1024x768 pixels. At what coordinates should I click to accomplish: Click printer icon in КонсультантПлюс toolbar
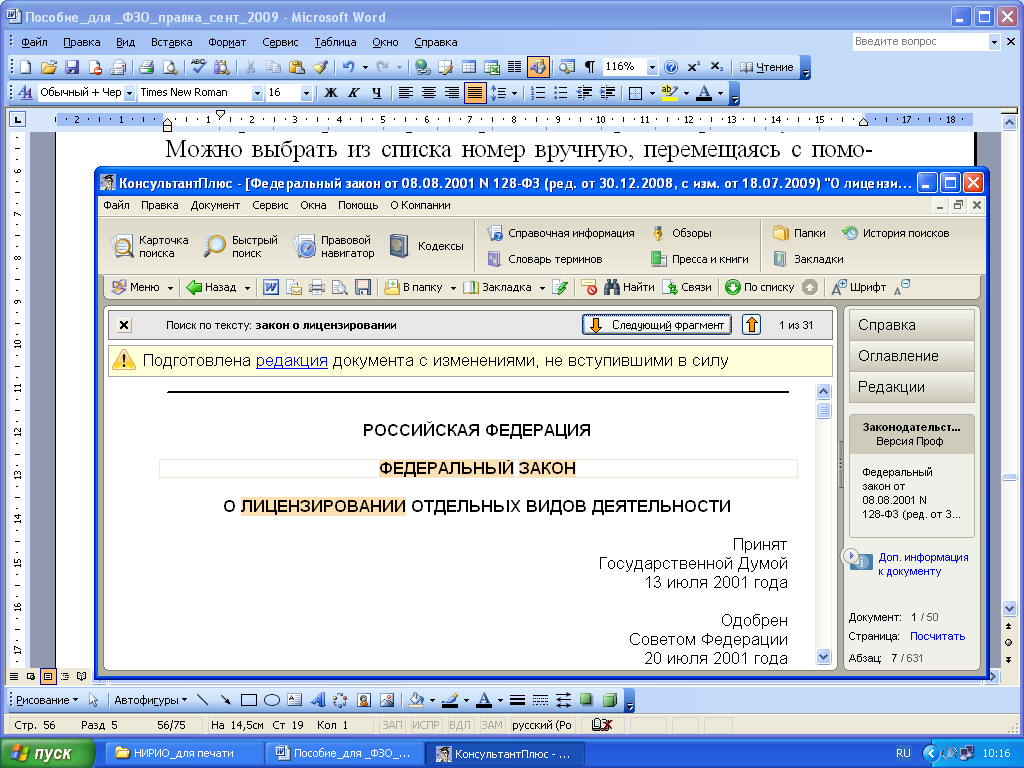(317, 287)
